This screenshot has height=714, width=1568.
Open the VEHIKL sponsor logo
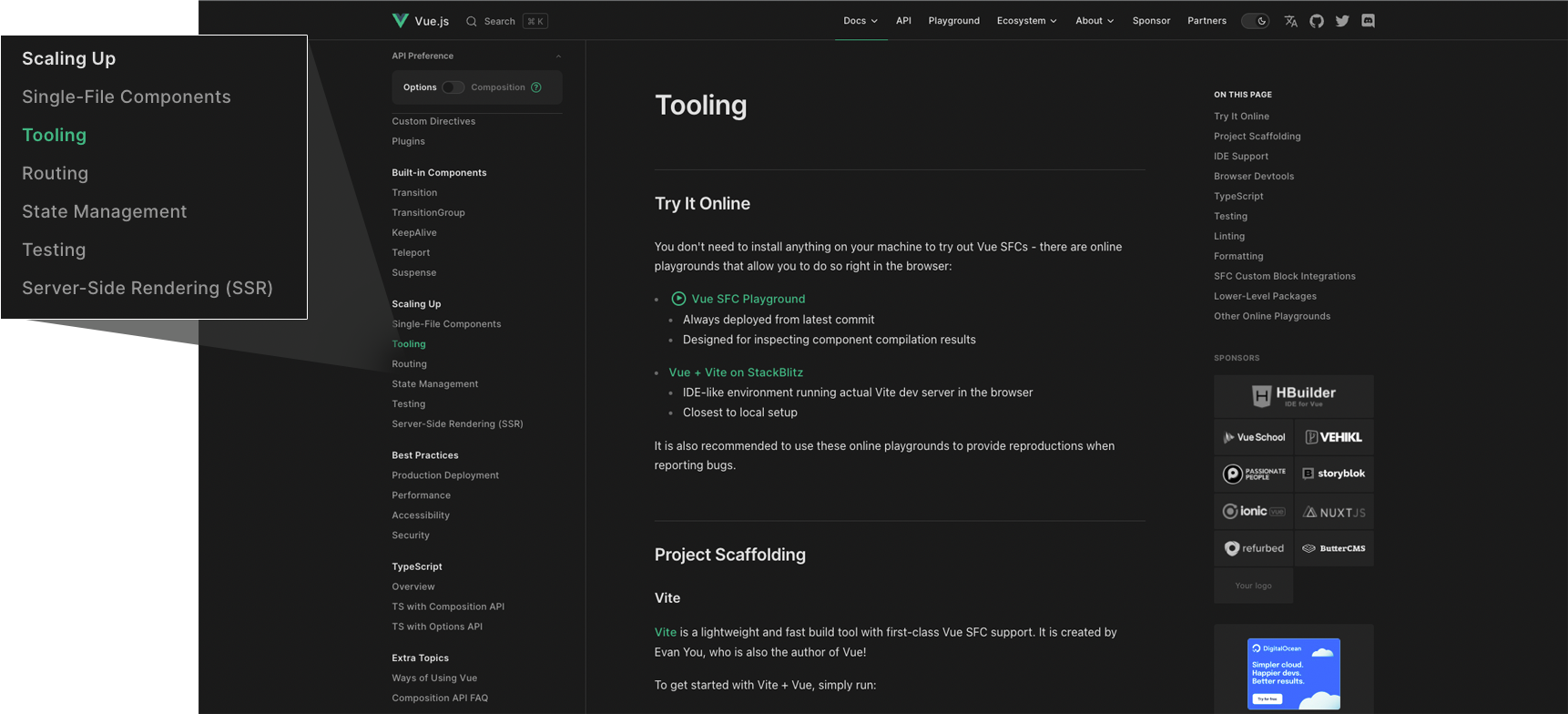click(x=1334, y=437)
